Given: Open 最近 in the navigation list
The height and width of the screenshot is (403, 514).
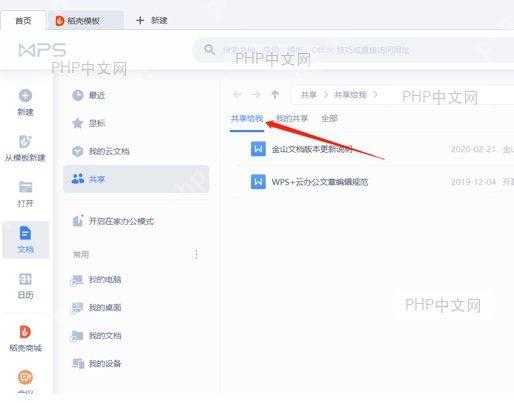Looking at the screenshot, I should [x=136, y=95].
